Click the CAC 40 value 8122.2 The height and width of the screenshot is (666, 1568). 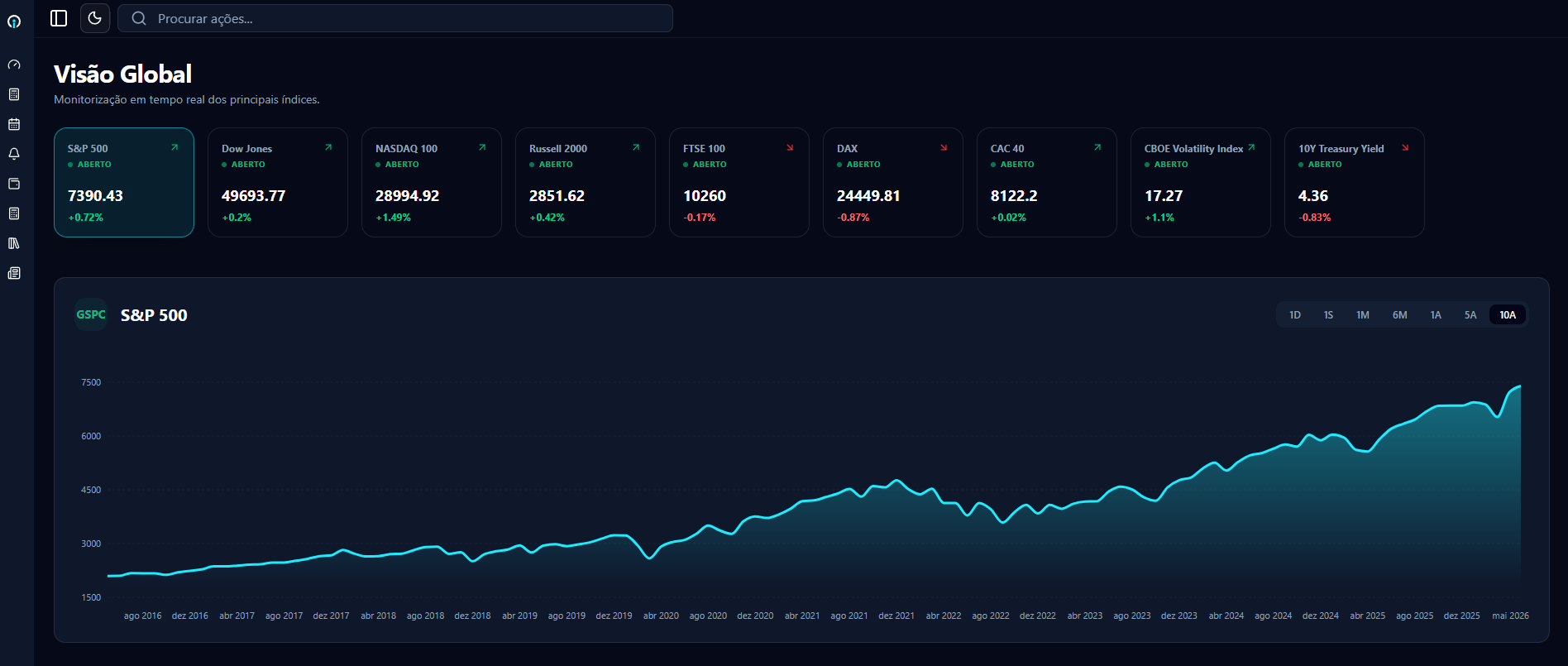pos(1014,196)
